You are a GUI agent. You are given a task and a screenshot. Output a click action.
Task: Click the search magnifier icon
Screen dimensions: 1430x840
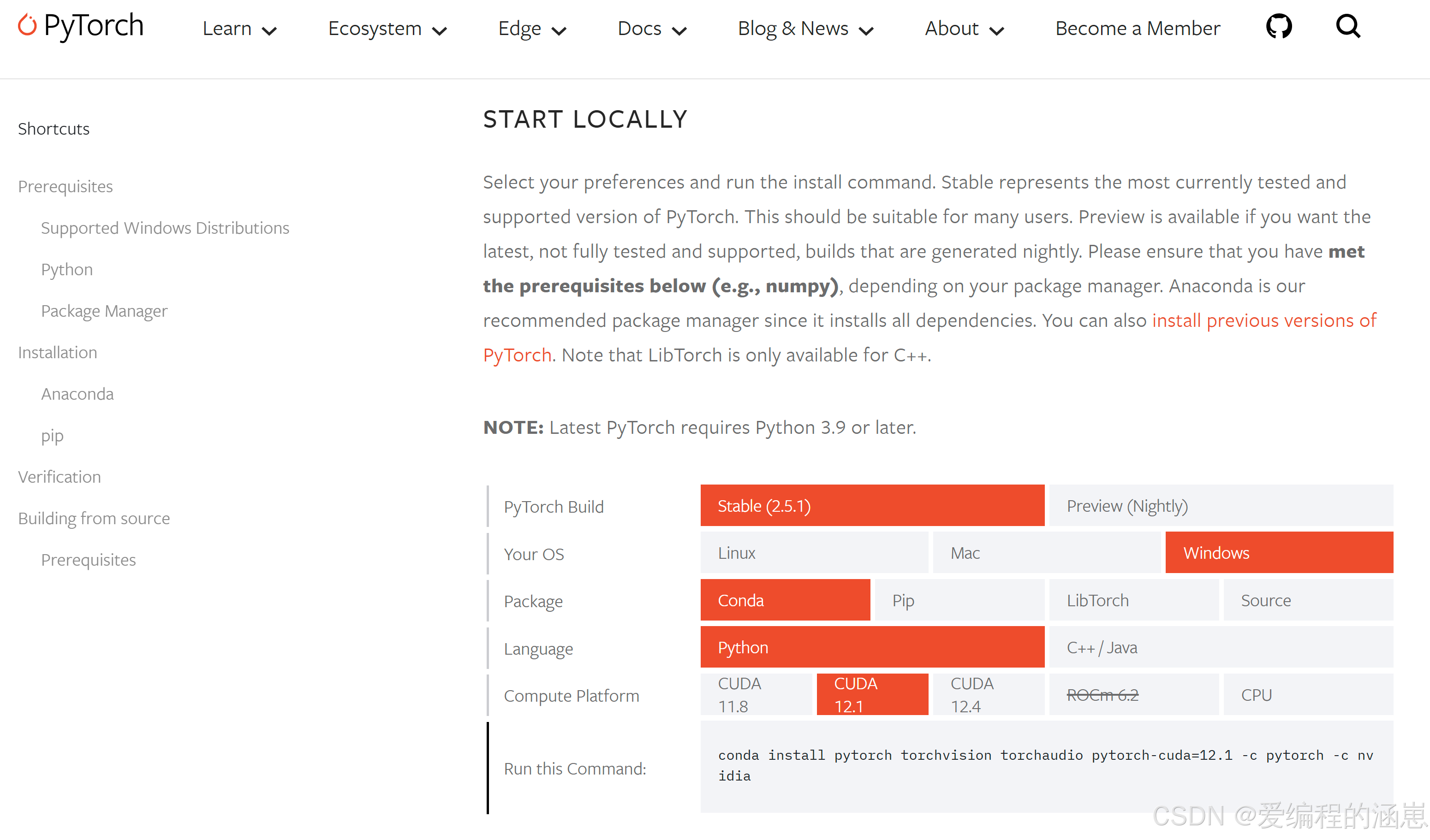[x=1348, y=26]
